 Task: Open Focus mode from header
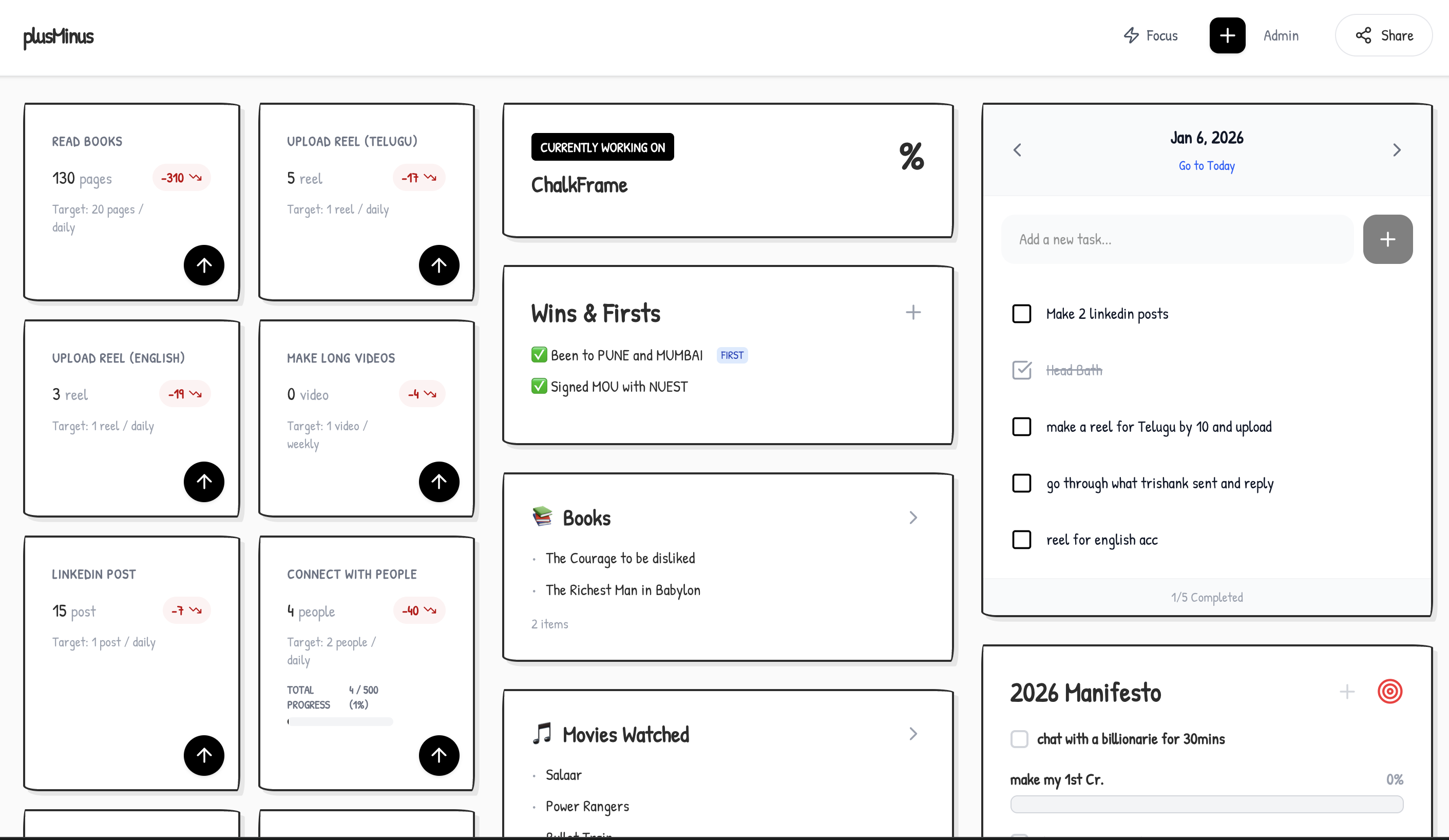click(x=1151, y=35)
